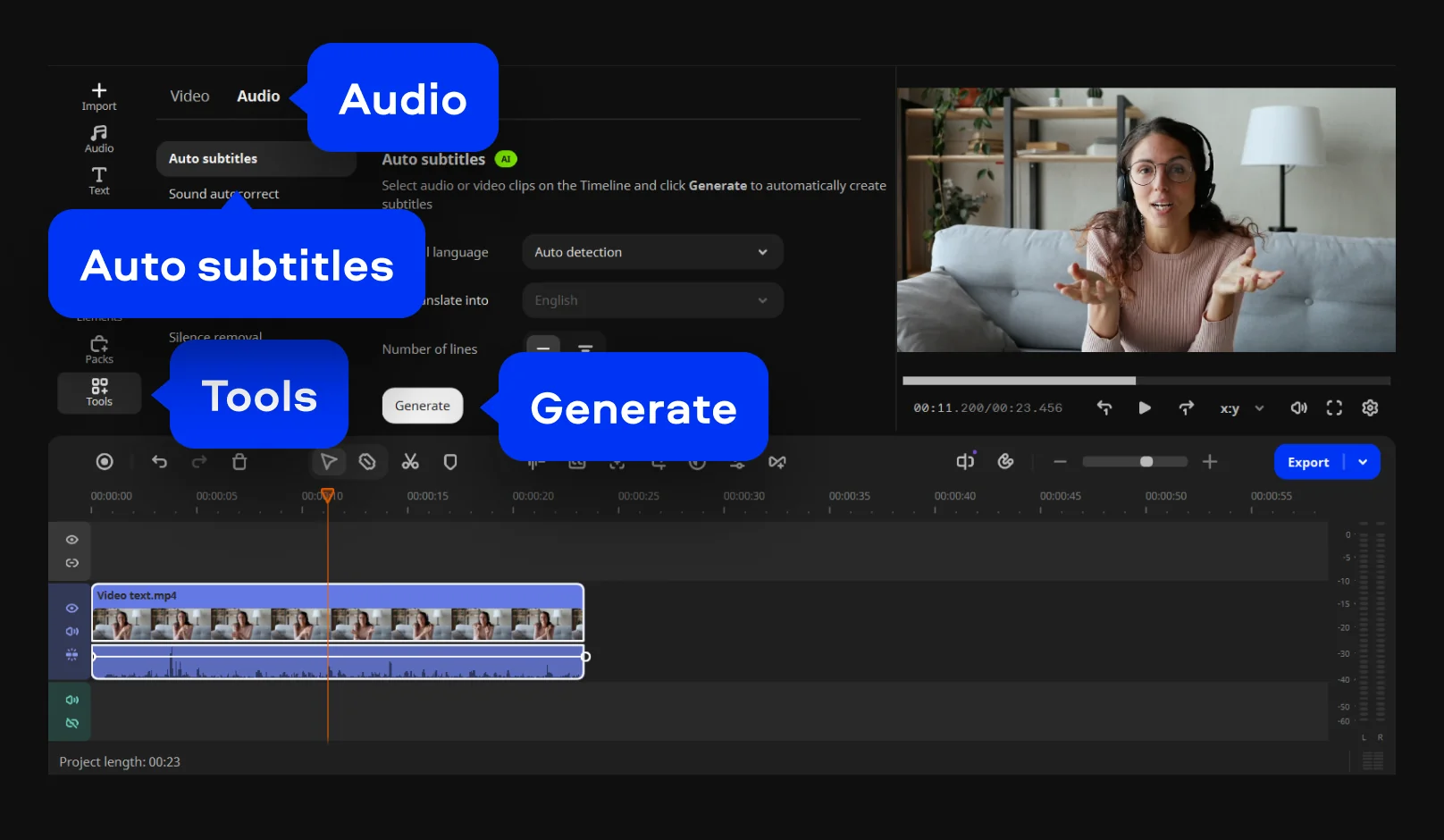Open the Text panel in sidebar
The height and width of the screenshot is (840, 1444).
click(x=99, y=180)
